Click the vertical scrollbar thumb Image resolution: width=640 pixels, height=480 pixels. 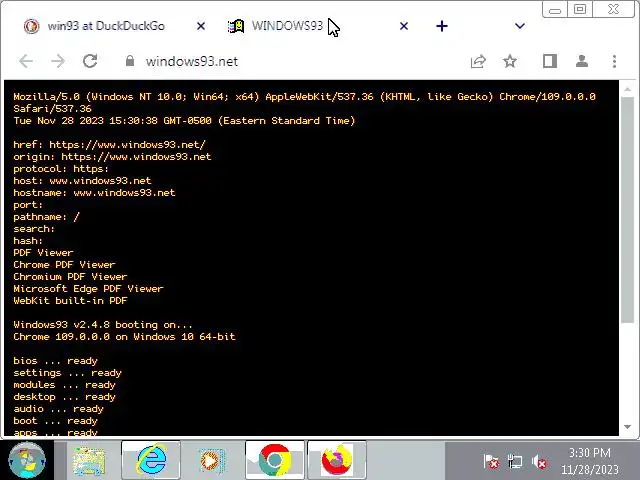point(628,210)
